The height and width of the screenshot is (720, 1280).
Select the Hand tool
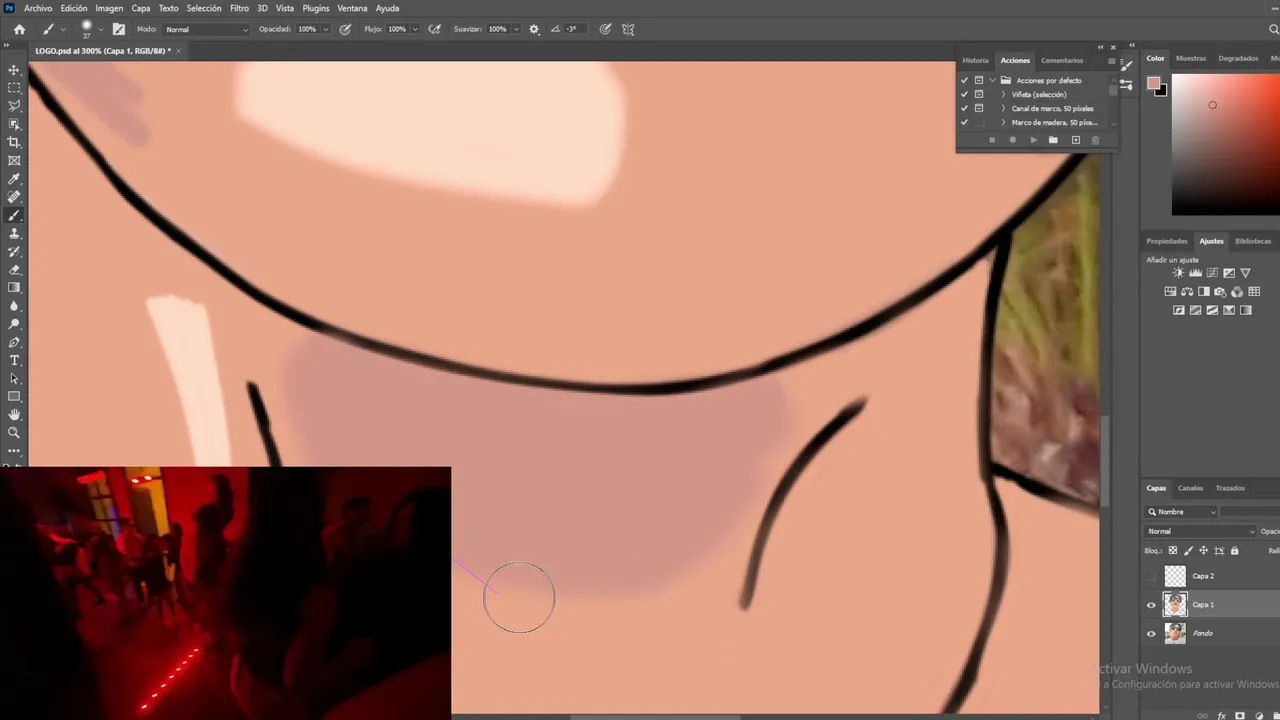click(x=14, y=415)
